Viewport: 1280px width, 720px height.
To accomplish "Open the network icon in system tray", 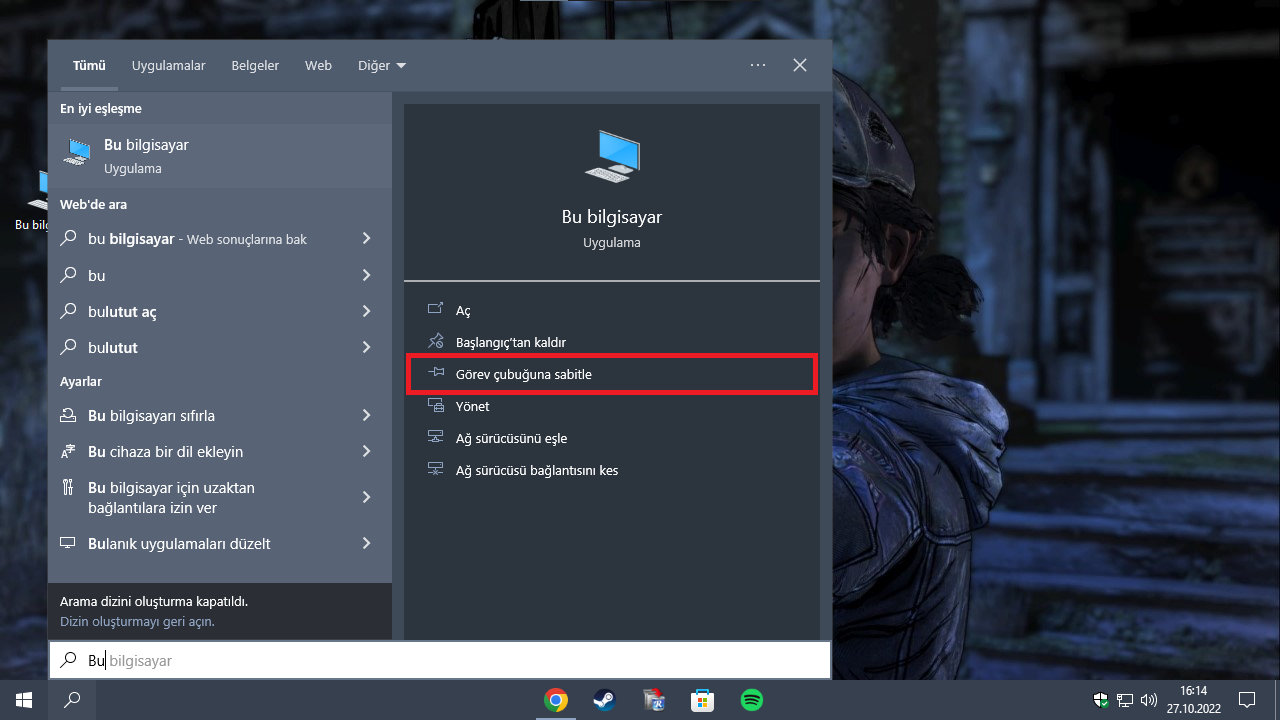I will 1125,700.
